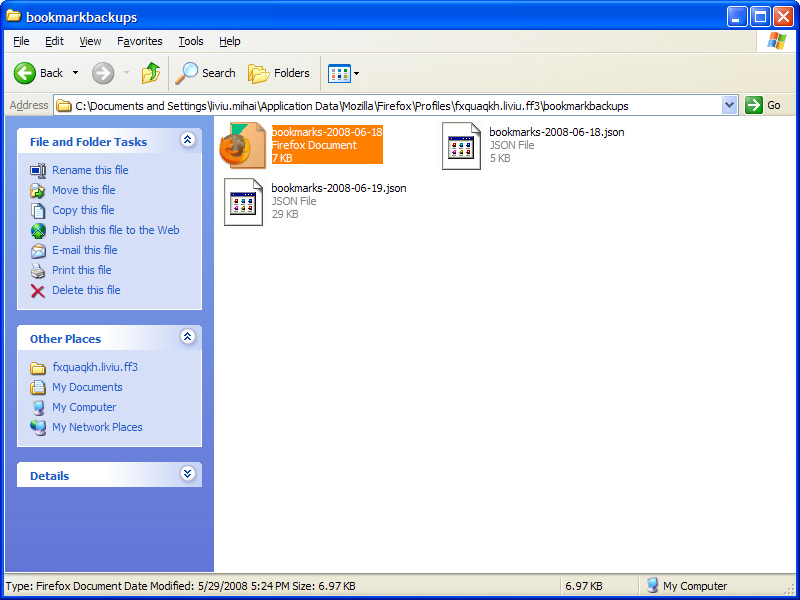Click the green Go arrow button
This screenshot has width=800, height=600.
753,105
